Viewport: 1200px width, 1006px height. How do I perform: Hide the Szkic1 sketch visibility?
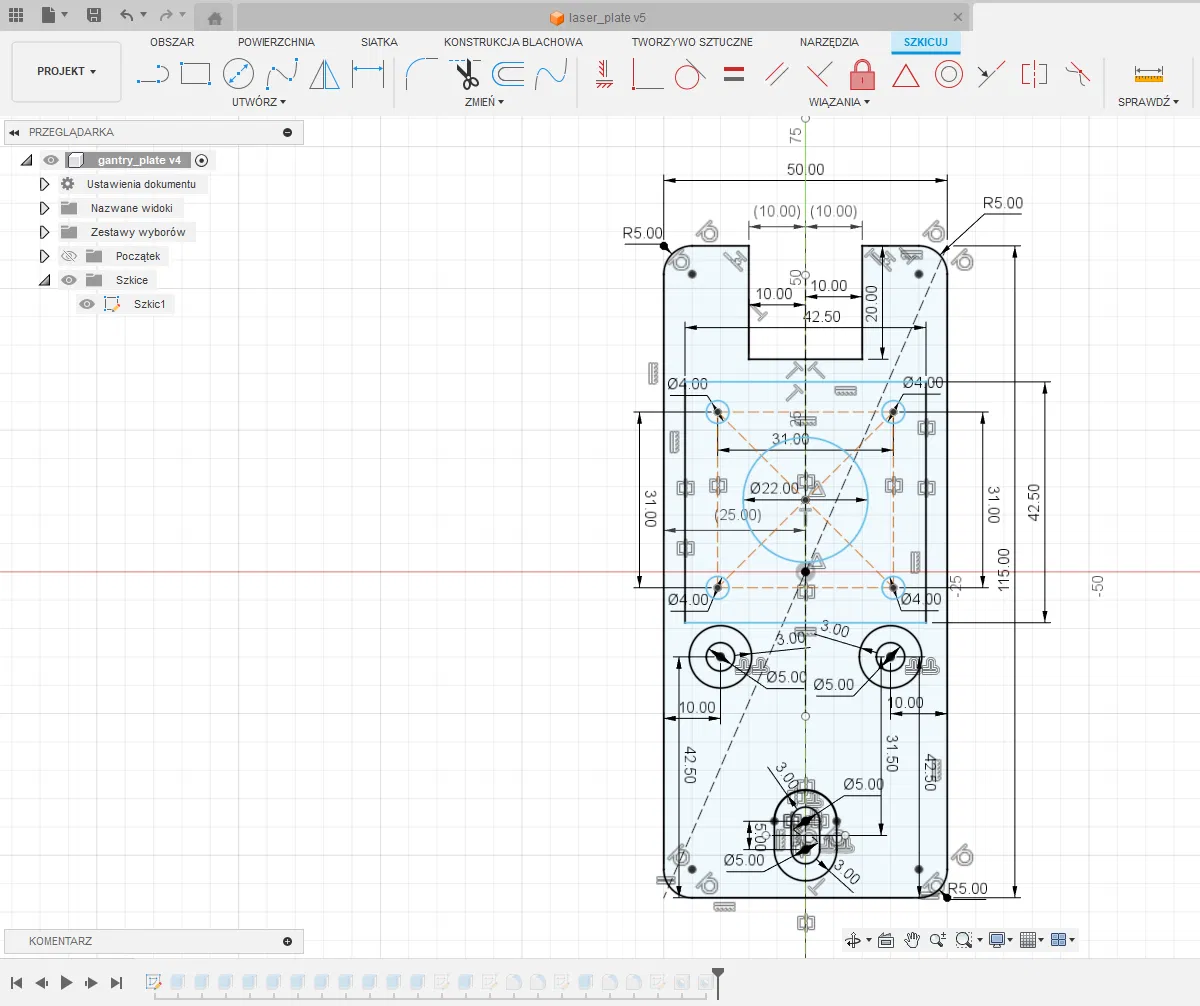(x=88, y=304)
